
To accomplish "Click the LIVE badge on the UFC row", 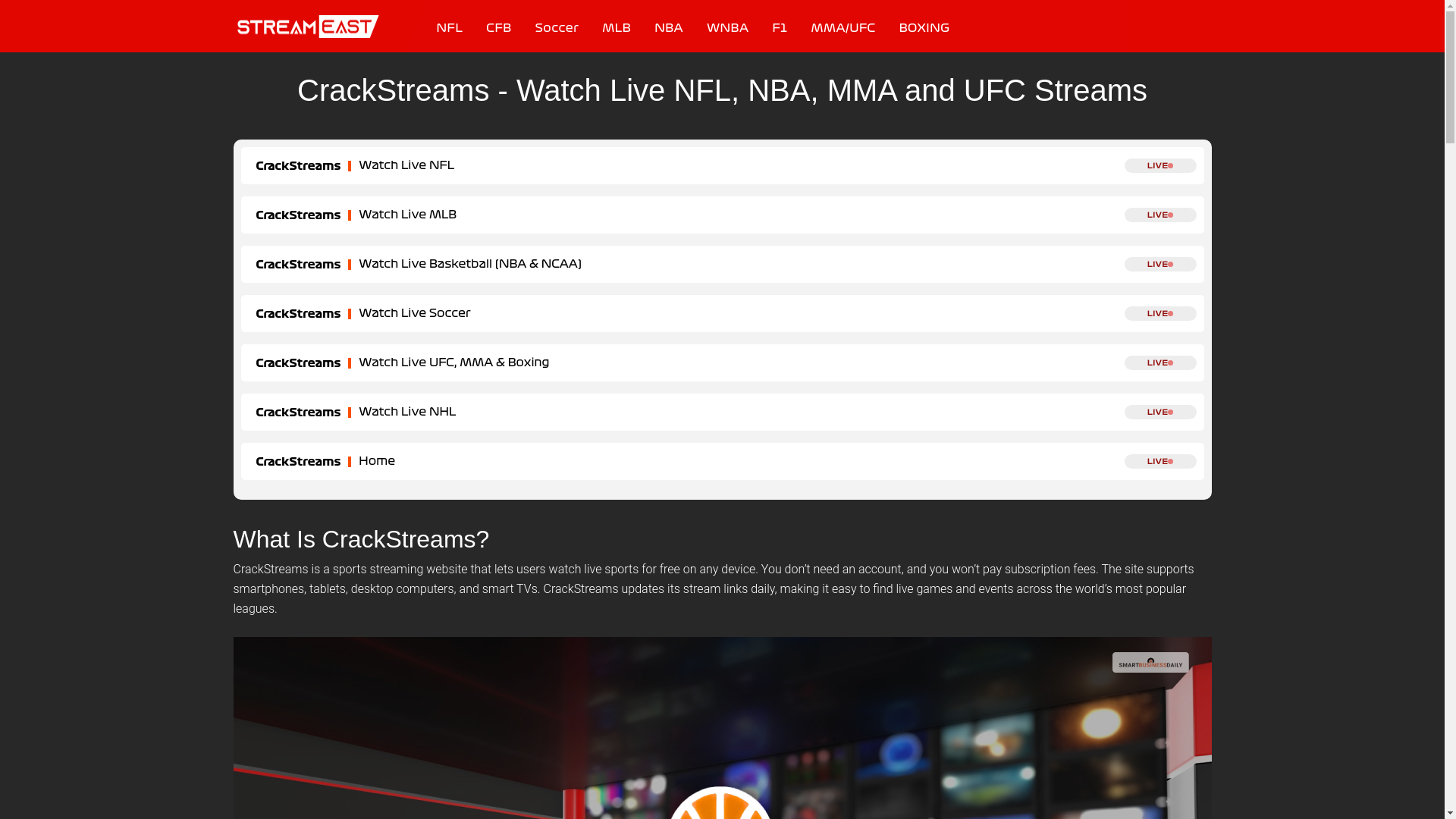I will point(1160,362).
